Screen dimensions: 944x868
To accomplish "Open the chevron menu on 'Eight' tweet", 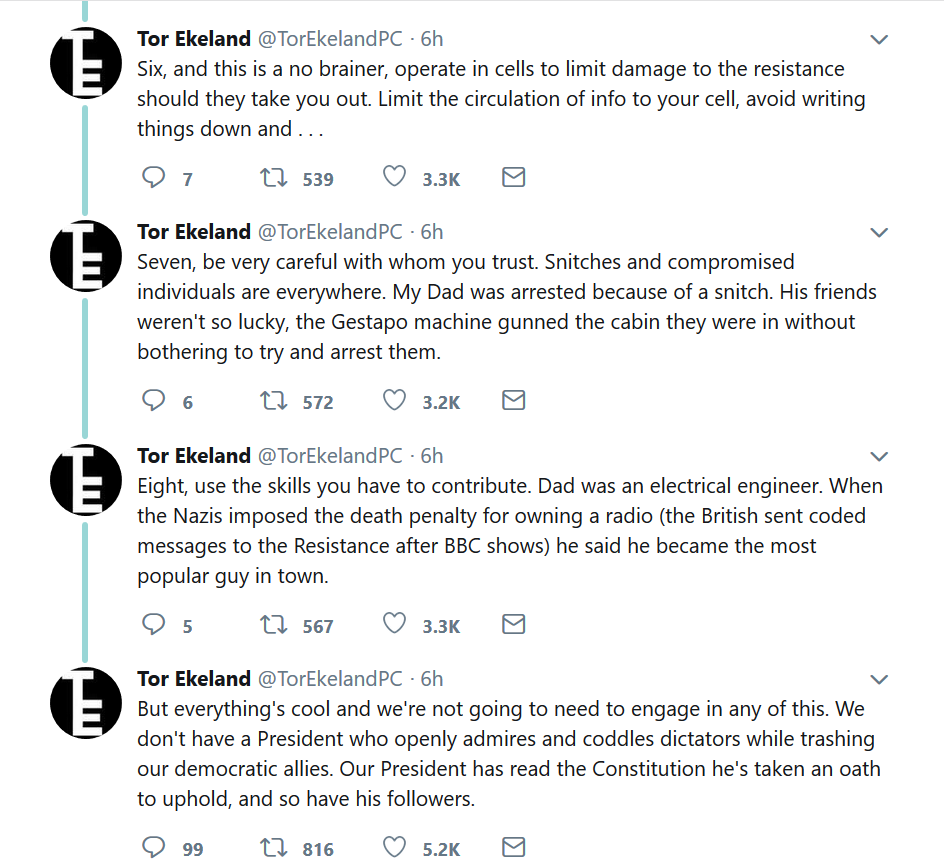I will coord(879,457).
